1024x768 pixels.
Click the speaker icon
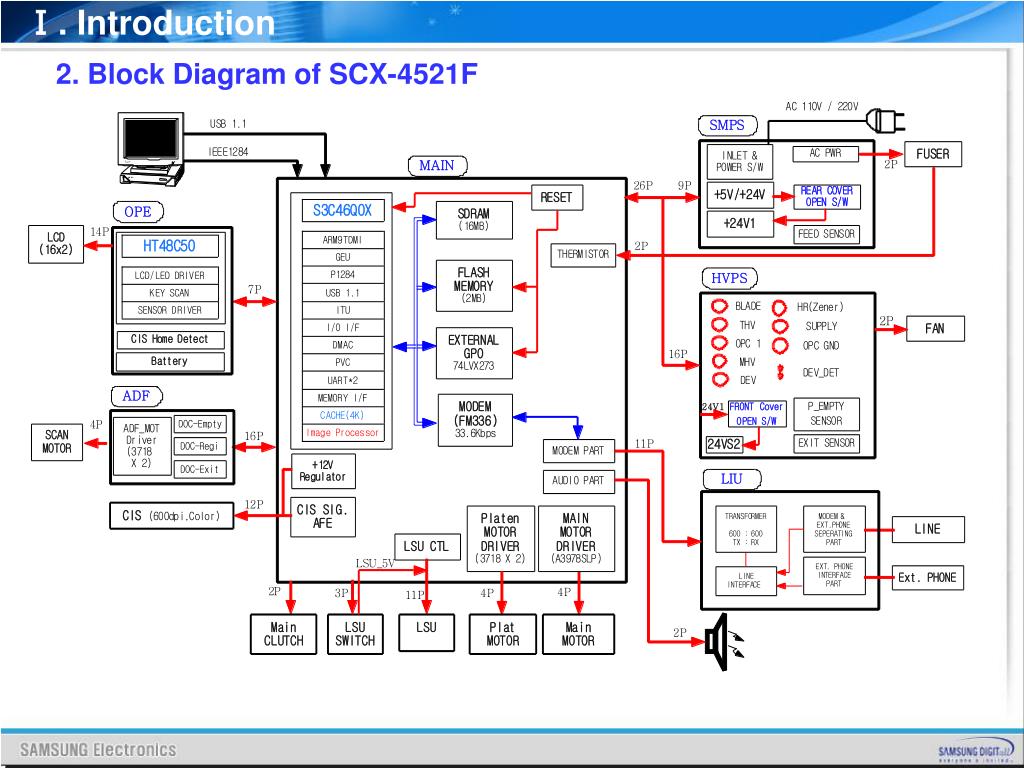(724, 642)
